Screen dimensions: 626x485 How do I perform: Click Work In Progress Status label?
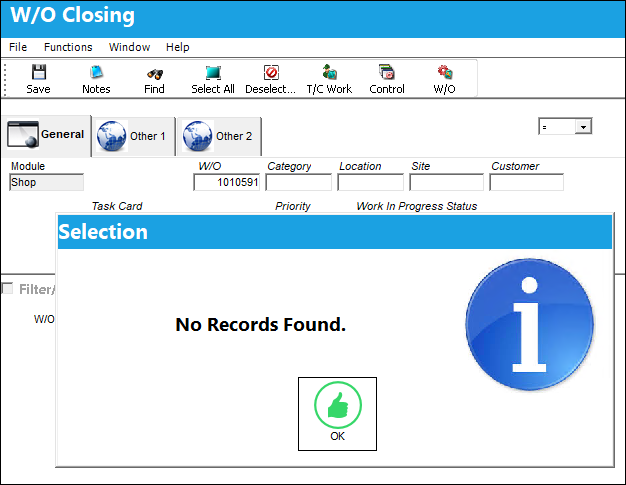tap(417, 206)
